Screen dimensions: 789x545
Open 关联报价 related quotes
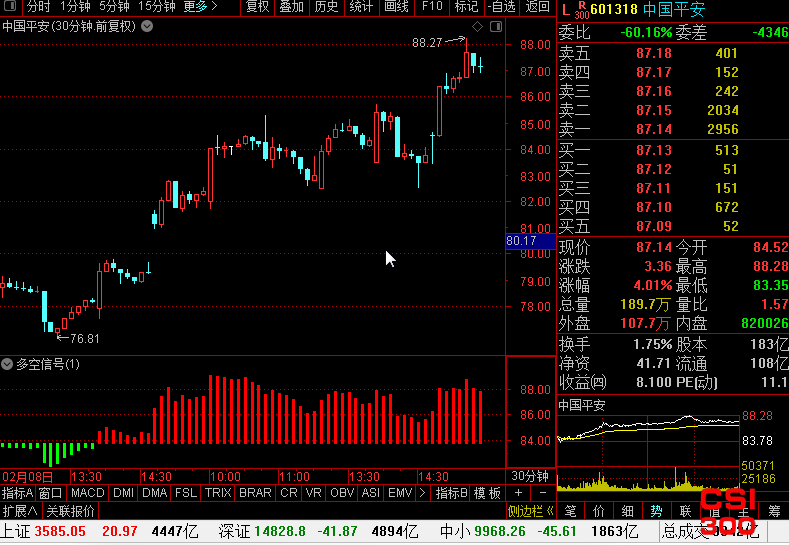point(70,511)
